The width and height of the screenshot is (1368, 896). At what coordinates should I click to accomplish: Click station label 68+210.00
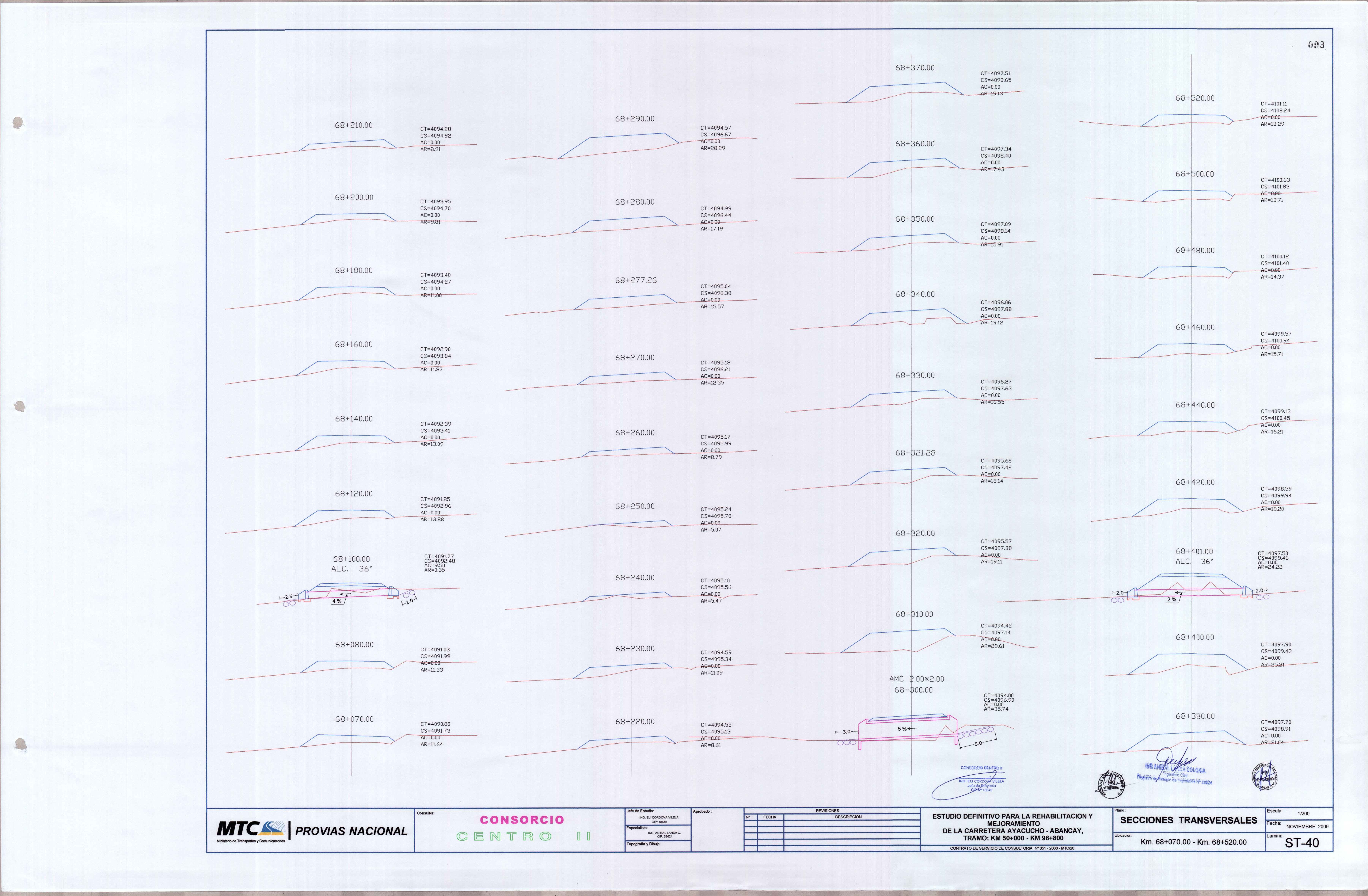pos(354,125)
